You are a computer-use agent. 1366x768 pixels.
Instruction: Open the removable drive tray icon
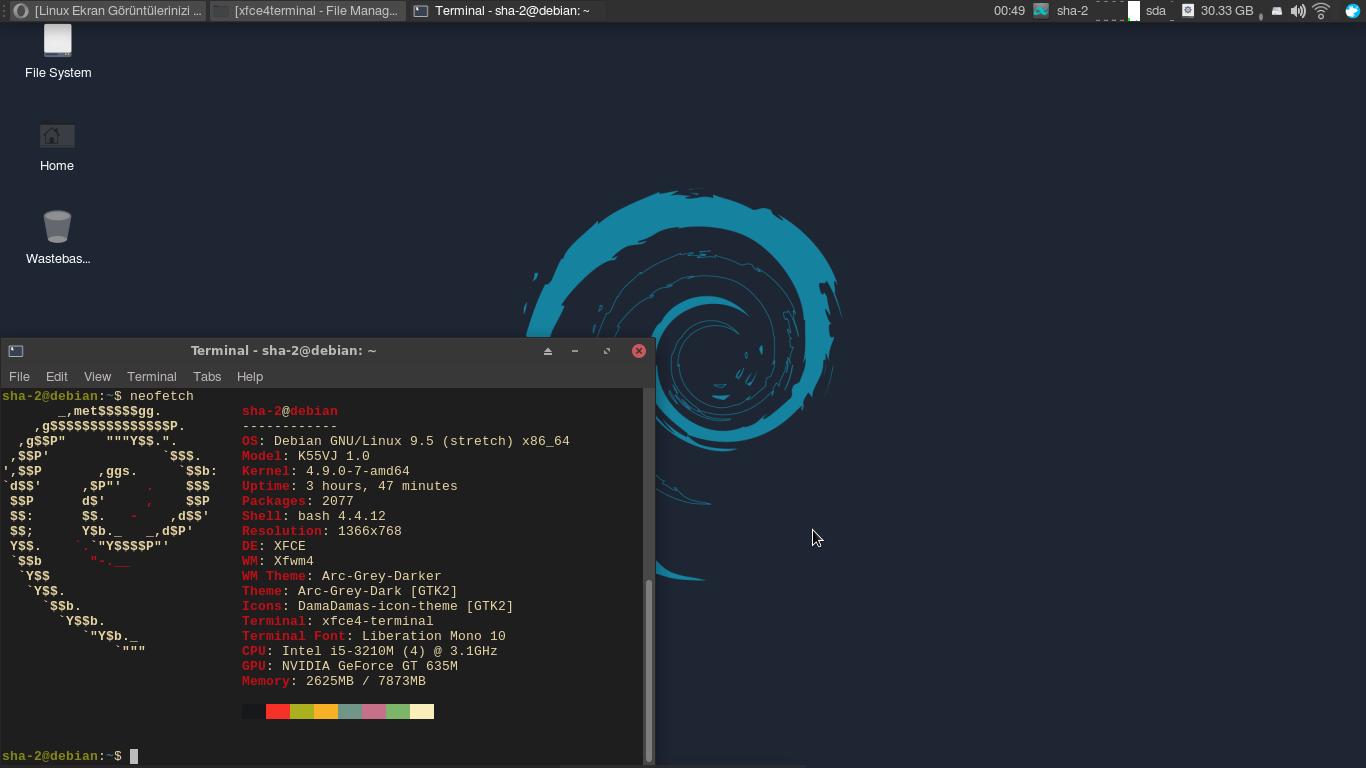1277,11
